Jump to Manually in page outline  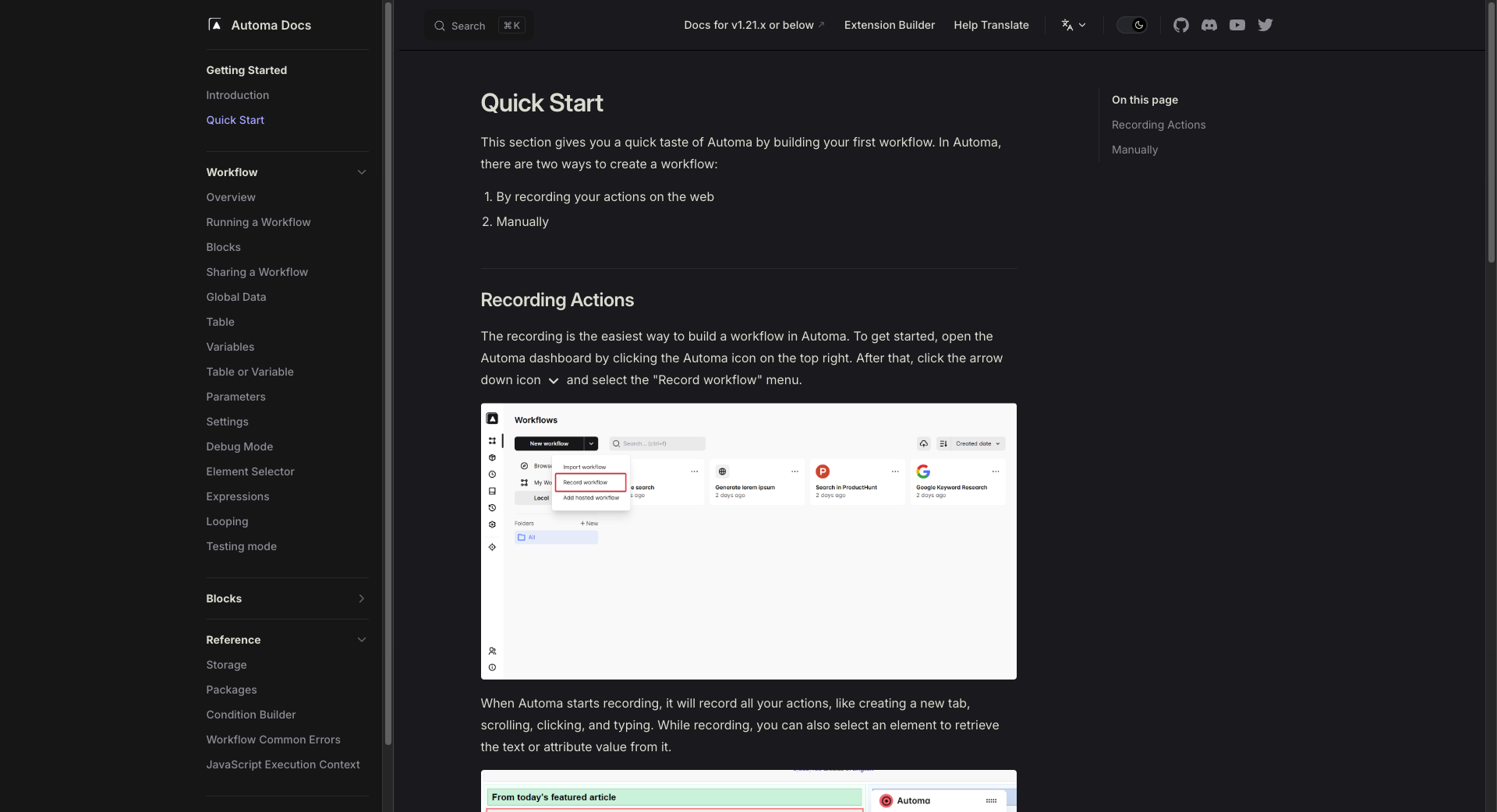(x=1134, y=150)
